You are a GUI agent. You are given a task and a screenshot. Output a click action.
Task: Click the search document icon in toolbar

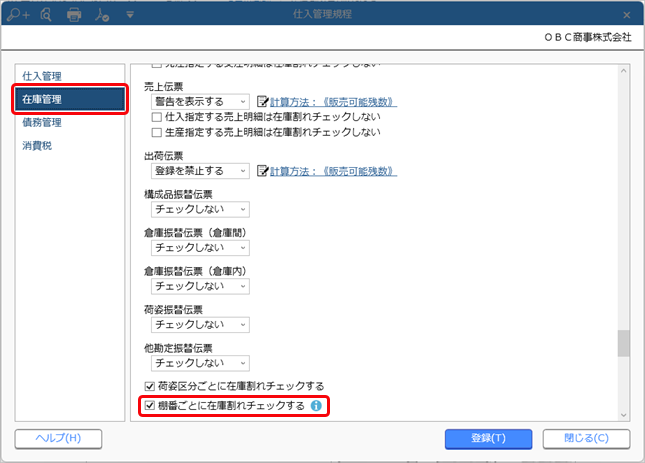point(46,15)
